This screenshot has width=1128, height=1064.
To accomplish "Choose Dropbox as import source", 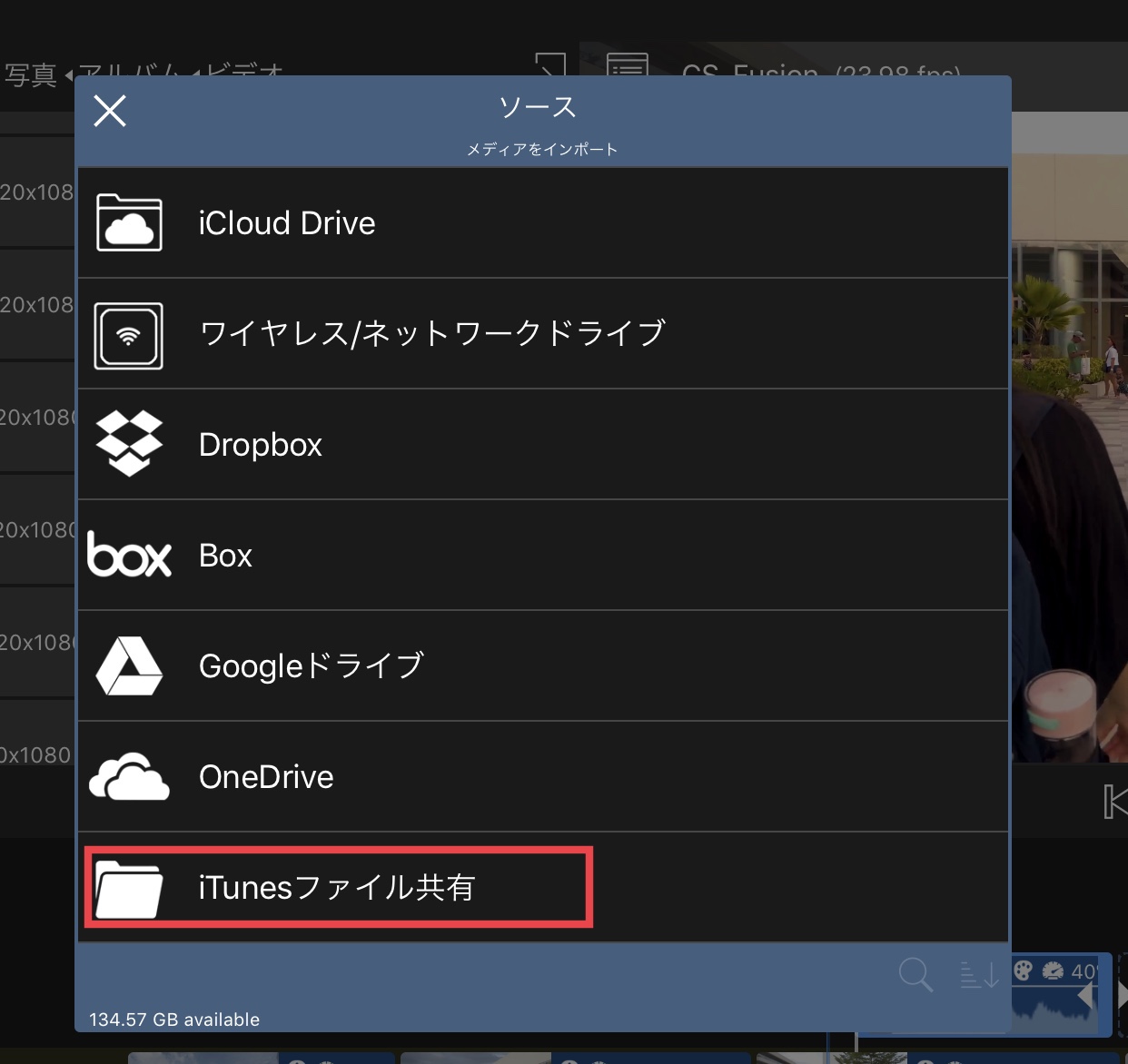I will tap(543, 445).
